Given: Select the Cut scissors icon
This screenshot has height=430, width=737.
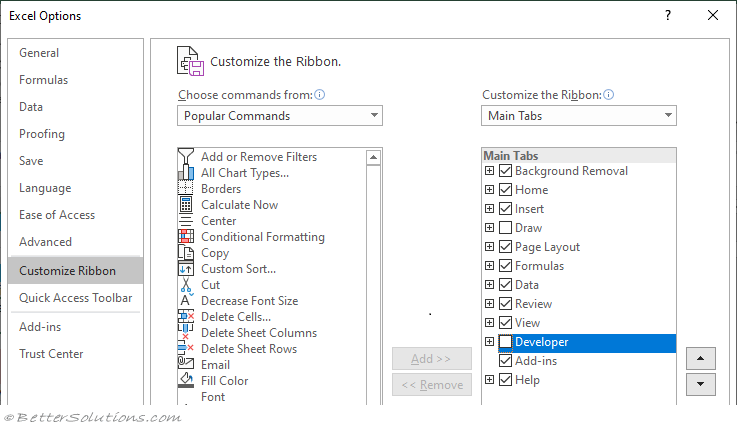Looking at the screenshot, I should click(x=186, y=284).
